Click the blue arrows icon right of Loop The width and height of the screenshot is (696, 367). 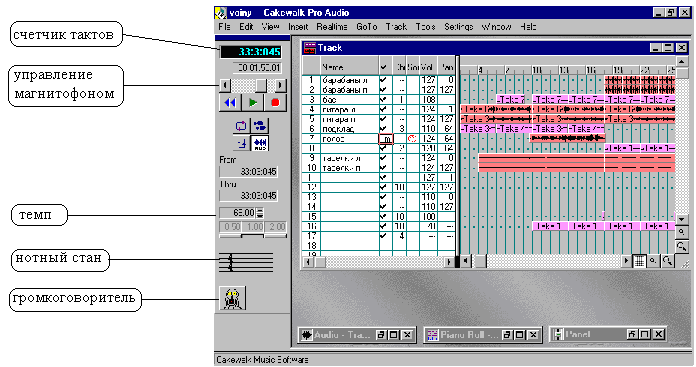[260, 126]
